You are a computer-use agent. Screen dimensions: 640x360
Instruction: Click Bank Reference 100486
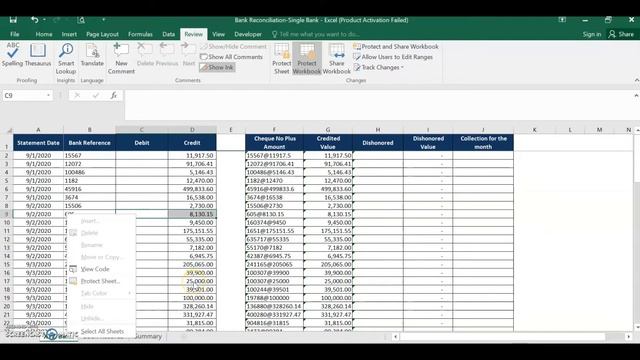(x=89, y=172)
